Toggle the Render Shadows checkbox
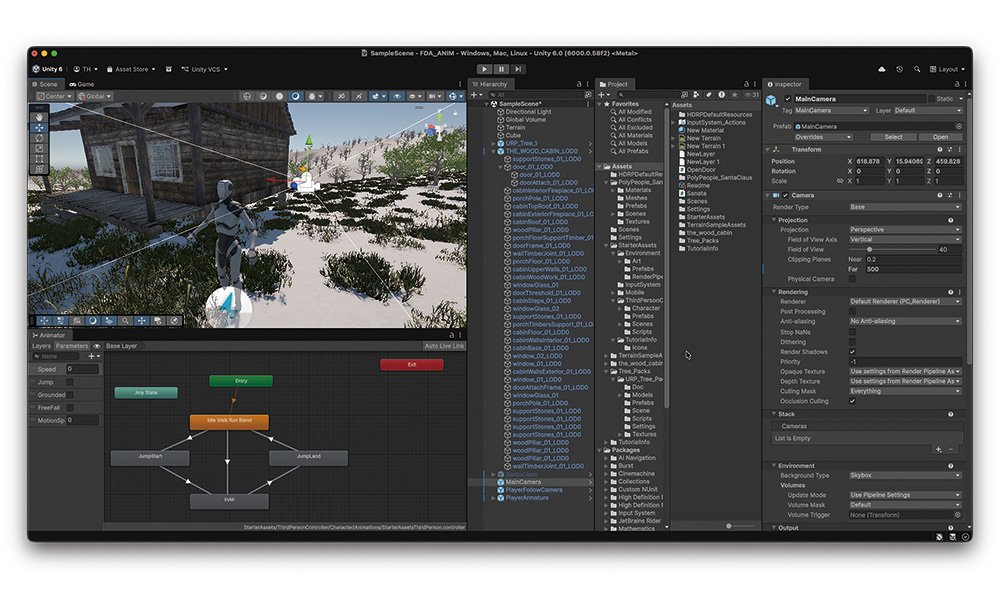1000x606 pixels. (853, 351)
